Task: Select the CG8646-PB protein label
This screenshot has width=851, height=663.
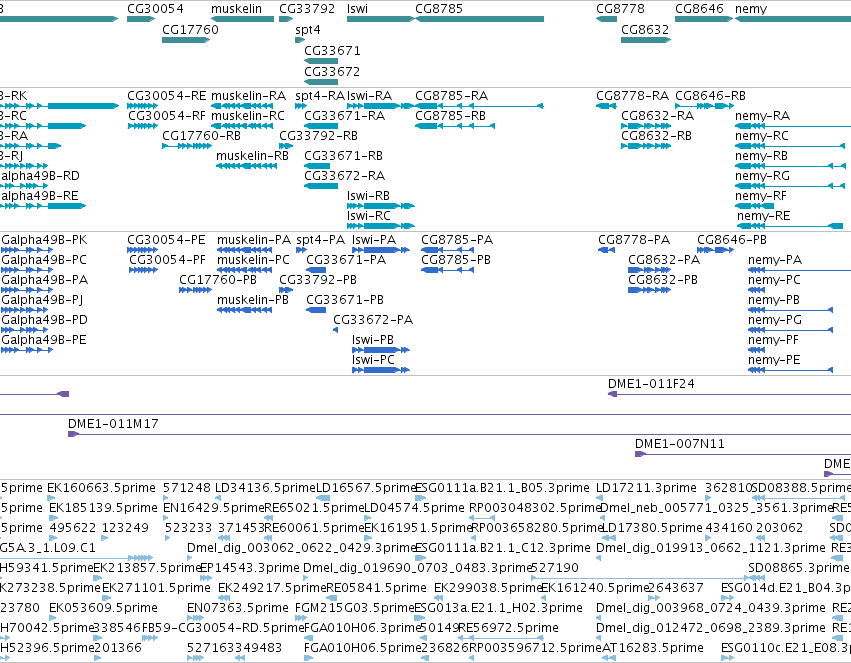Action: coord(732,240)
